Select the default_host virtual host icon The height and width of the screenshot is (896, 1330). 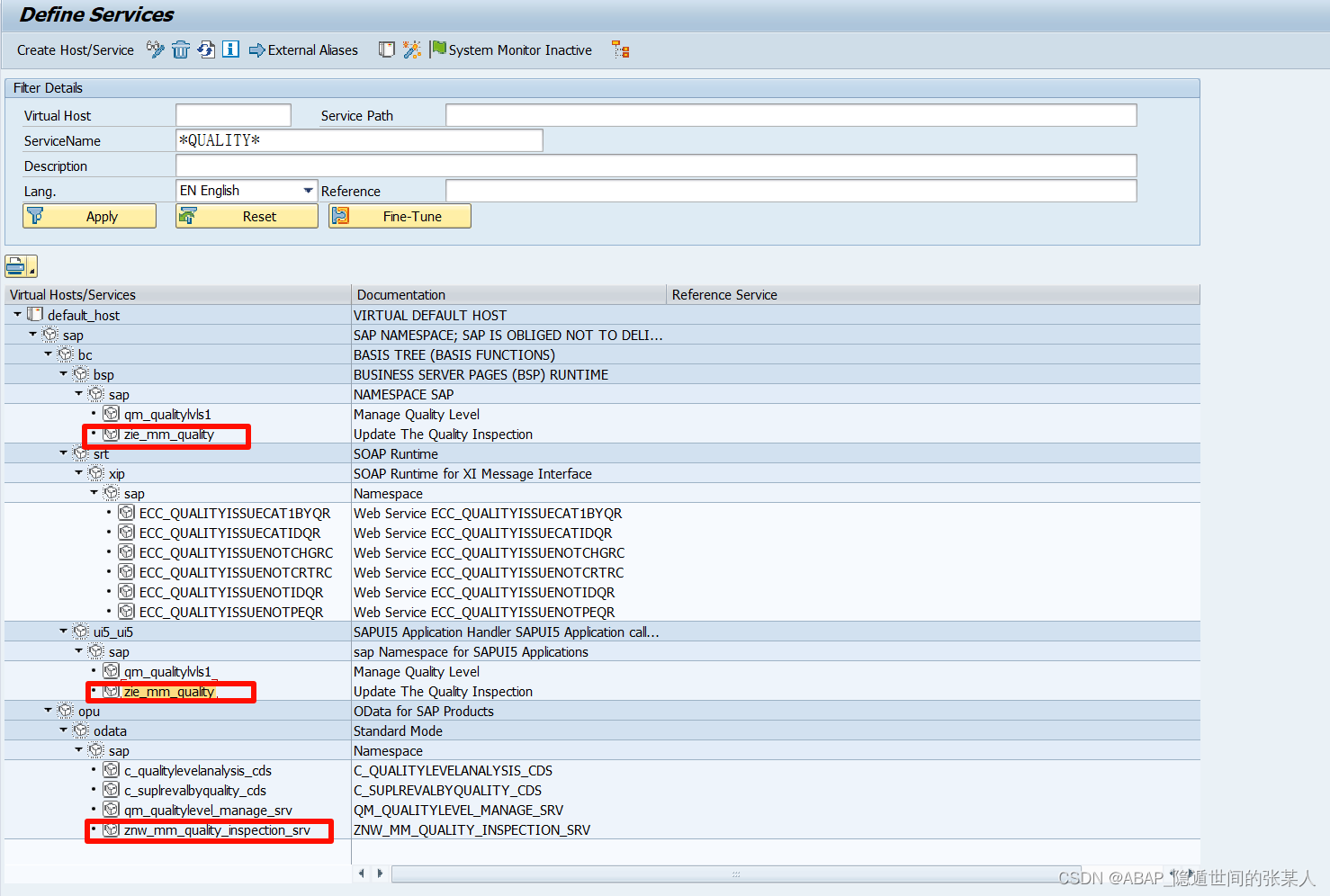pos(35,314)
